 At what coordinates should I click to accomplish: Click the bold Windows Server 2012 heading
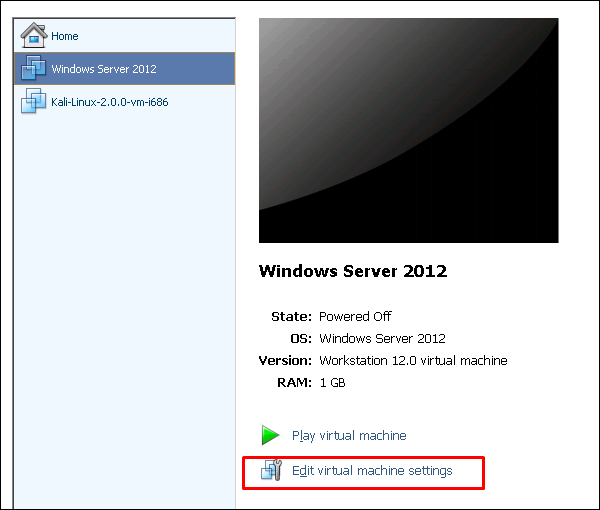click(x=352, y=271)
